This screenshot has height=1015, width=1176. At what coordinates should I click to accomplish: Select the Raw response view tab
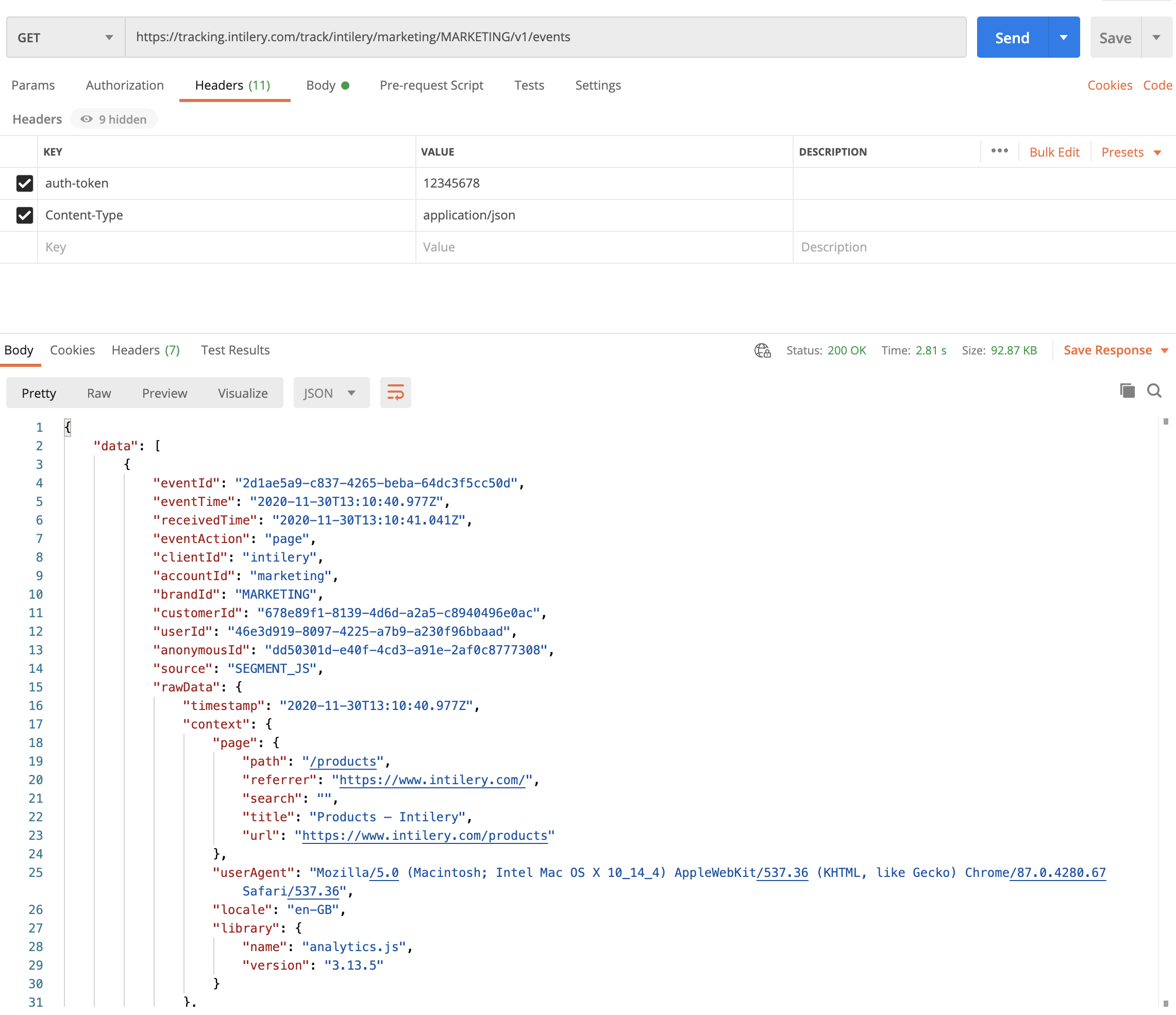point(99,393)
